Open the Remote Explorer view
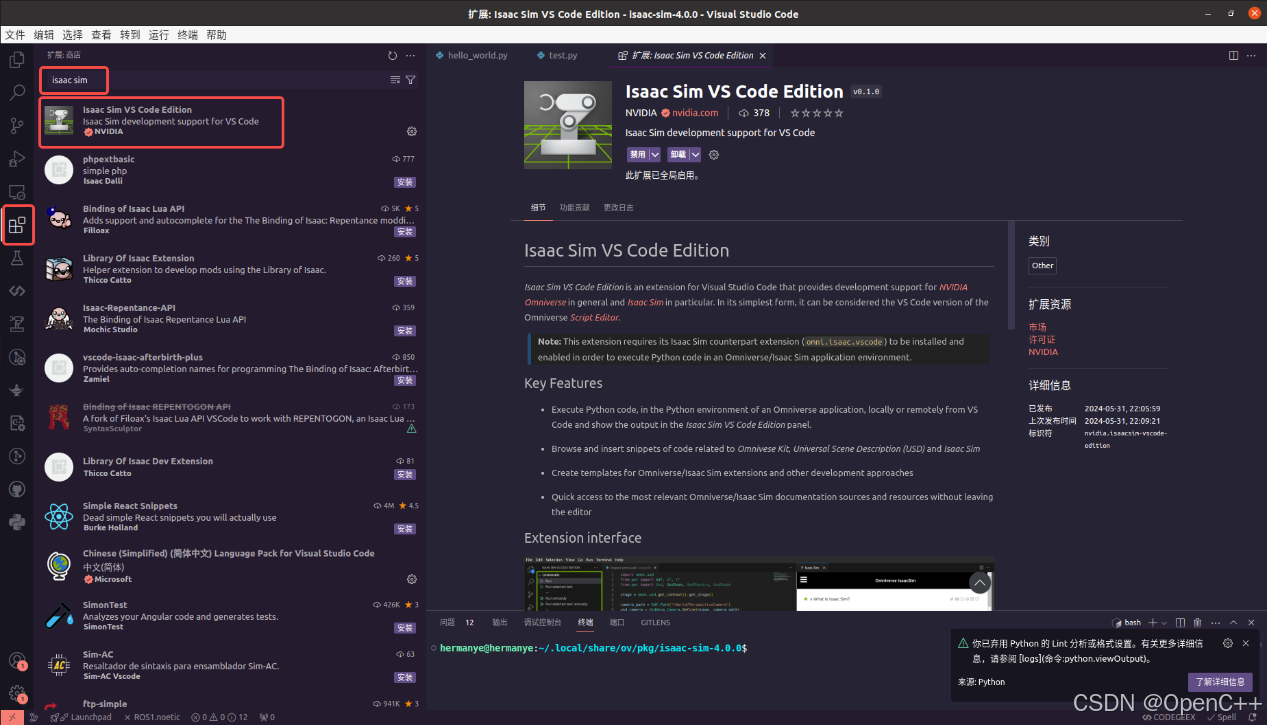This screenshot has height=725, width=1267. [x=17, y=192]
